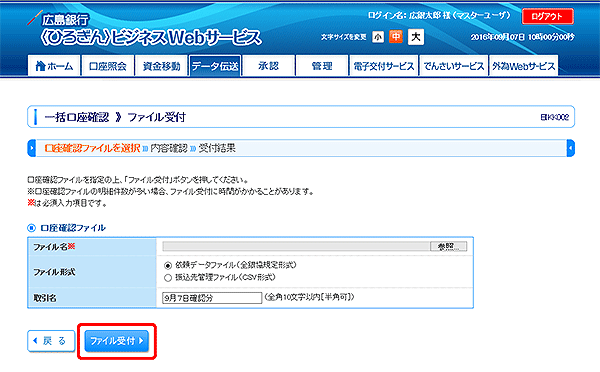Click right arrow of the step bar
The width and height of the screenshot is (600, 372).
click(571, 148)
